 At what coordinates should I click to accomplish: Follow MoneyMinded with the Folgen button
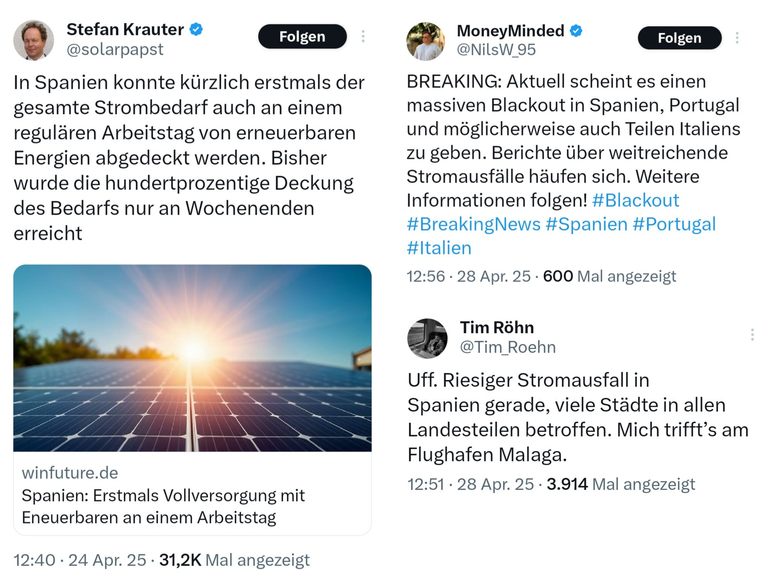pos(679,38)
